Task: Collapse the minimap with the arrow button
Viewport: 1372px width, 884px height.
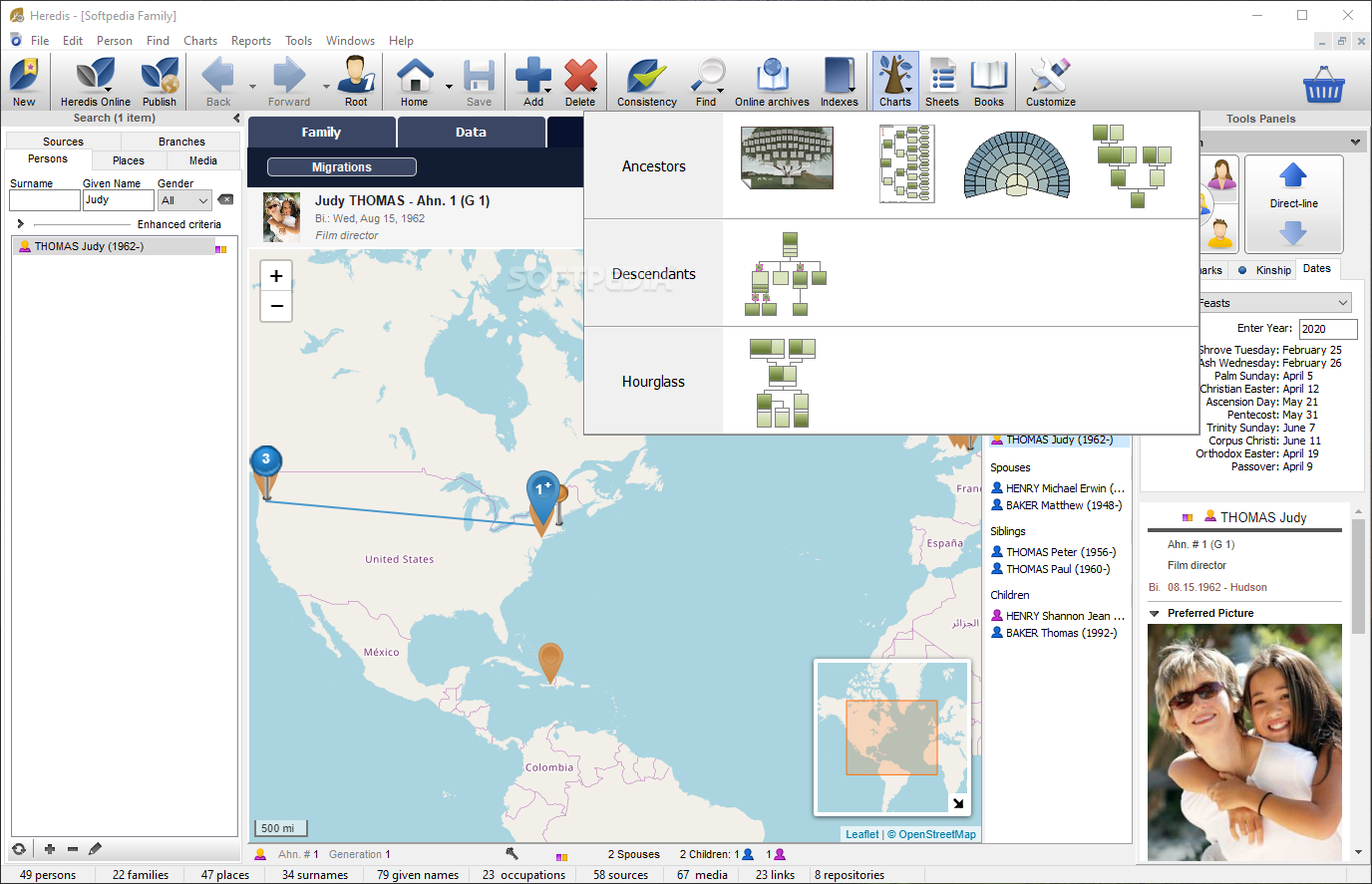Action: coord(958,803)
